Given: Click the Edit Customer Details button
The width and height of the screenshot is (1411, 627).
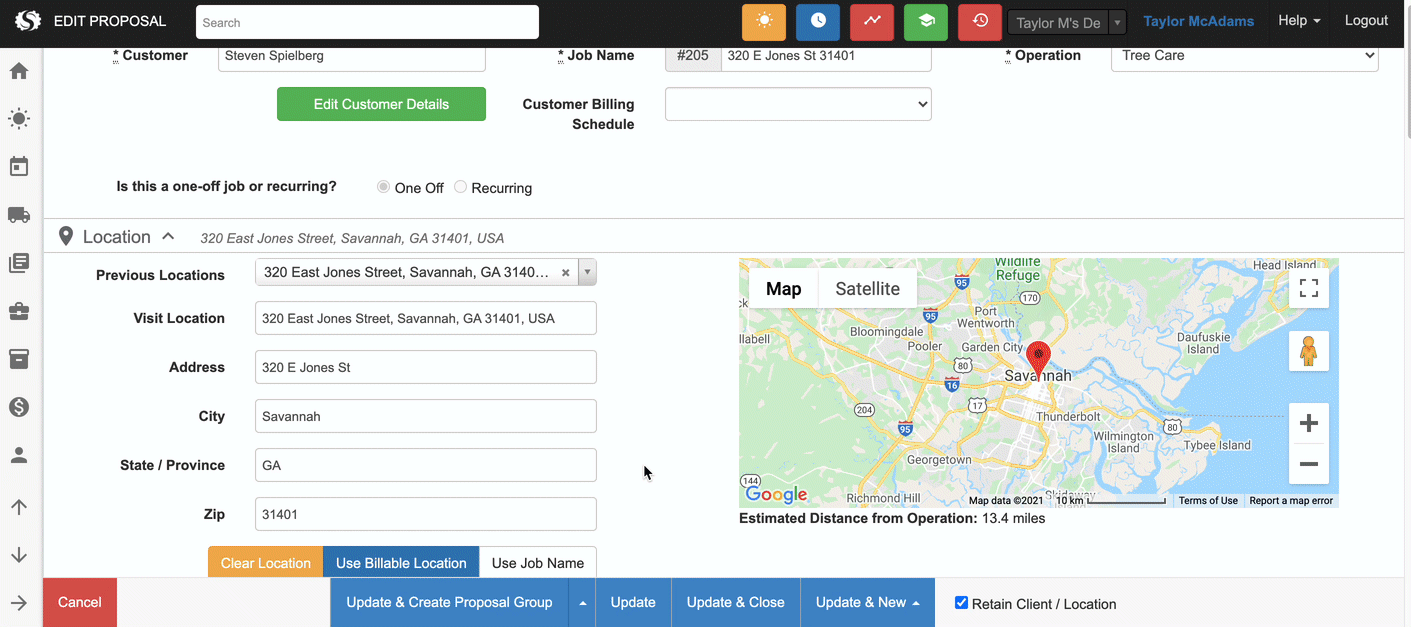Looking at the screenshot, I should pyautogui.click(x=381, y=104).
